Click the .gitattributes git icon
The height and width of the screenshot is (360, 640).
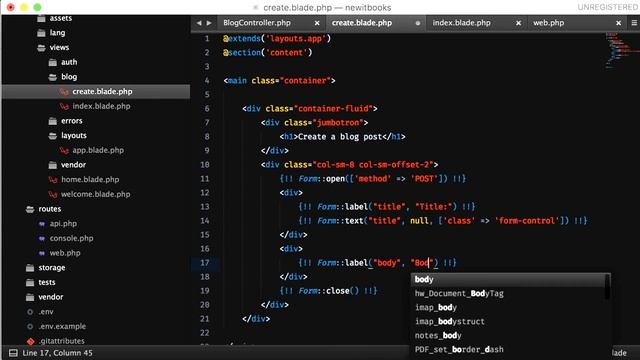pos(31,341)
